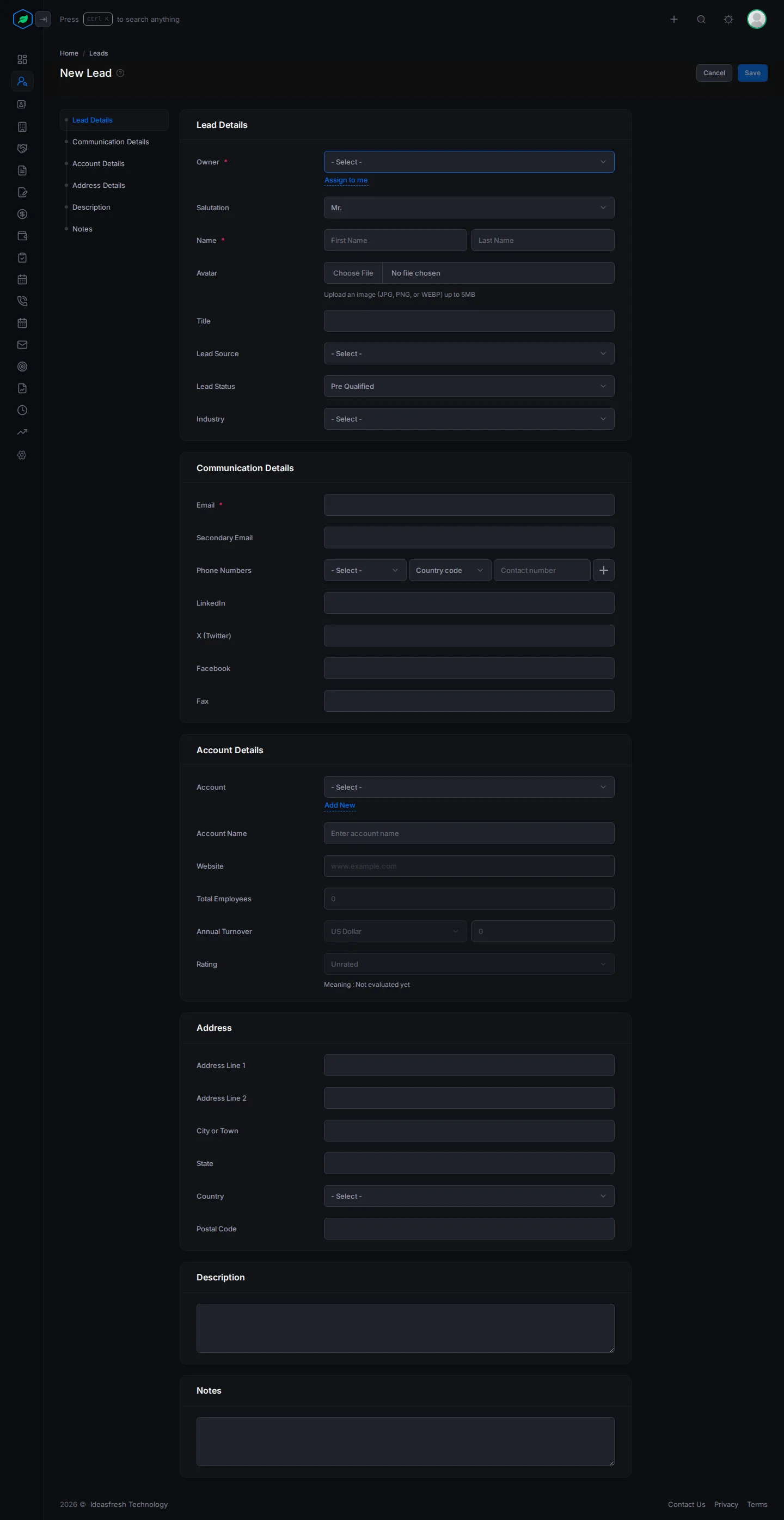
Task: Open the dashboard grid icon in sidebar
Action: click(x=22, y=59)
